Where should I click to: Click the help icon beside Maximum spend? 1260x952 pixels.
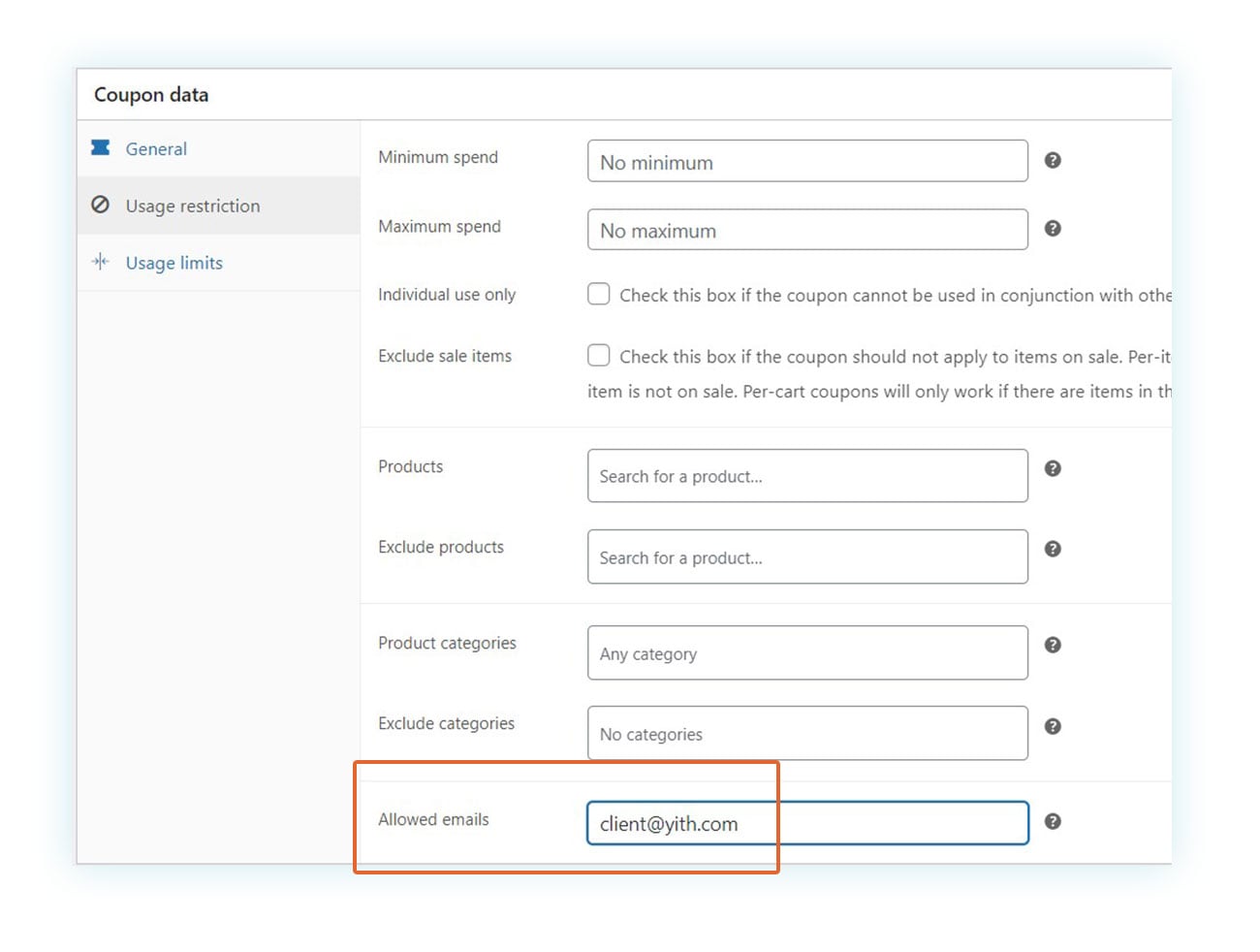pyautogui.click(x=1053, y=229)
